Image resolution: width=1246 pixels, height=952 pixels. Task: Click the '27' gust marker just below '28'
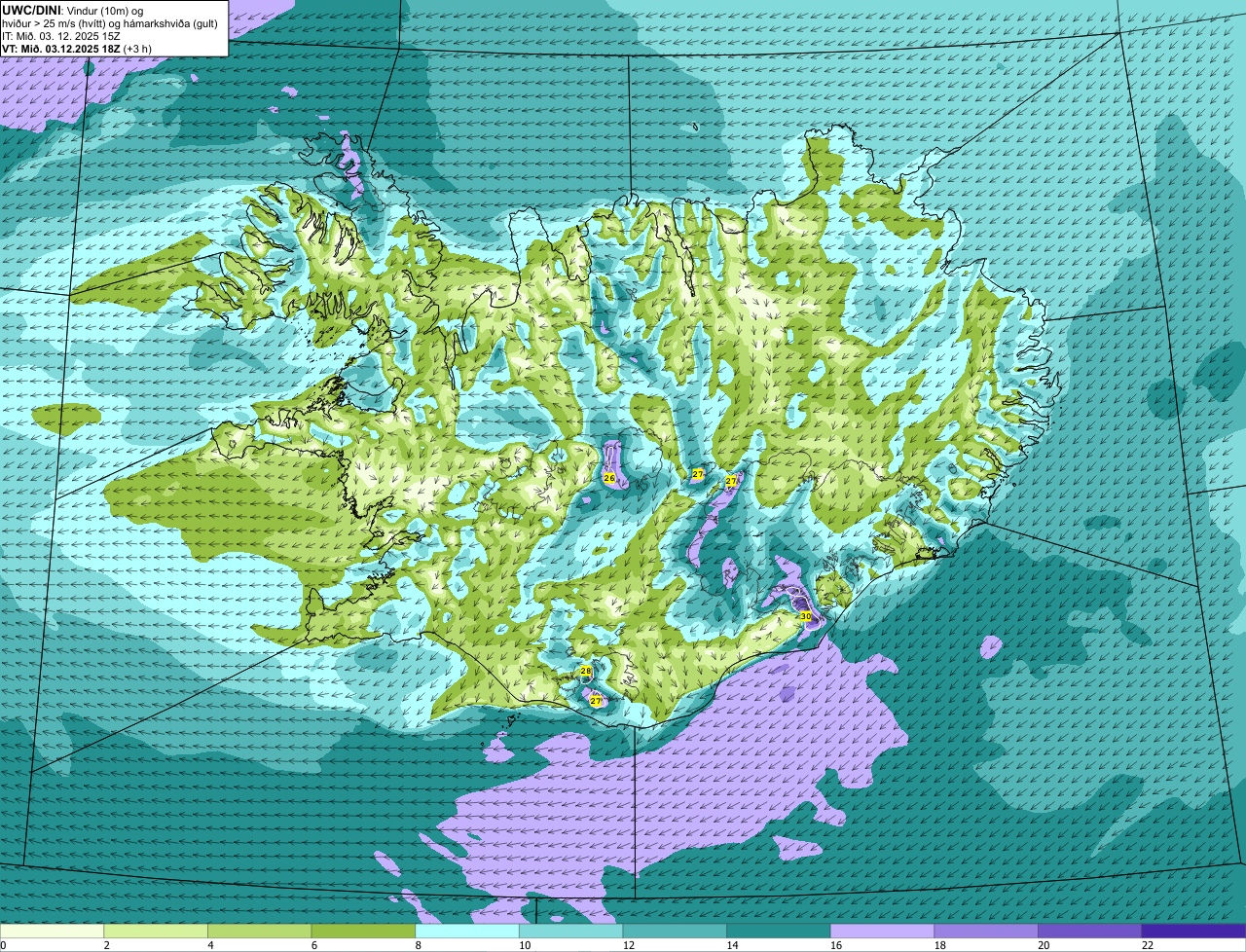[596, 701]
